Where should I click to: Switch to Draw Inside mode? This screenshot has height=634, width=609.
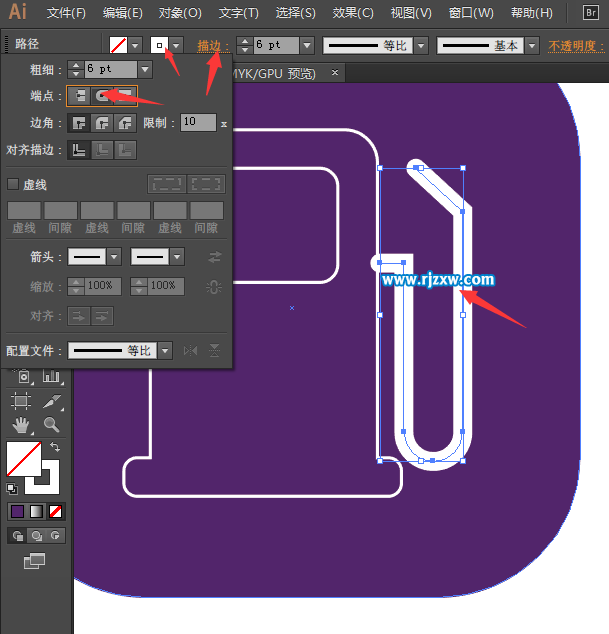[55, 536]
